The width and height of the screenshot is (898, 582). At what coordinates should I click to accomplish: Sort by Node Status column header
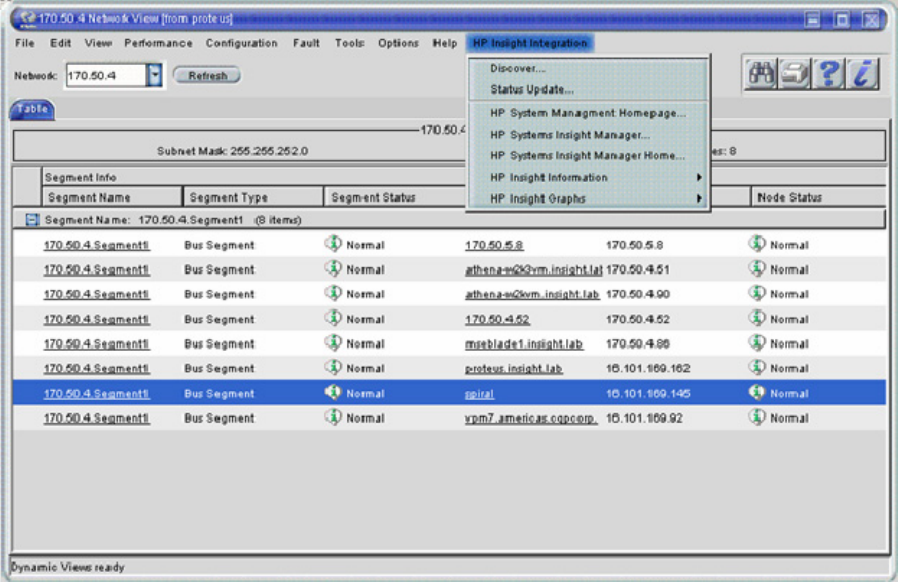point(818,197)
